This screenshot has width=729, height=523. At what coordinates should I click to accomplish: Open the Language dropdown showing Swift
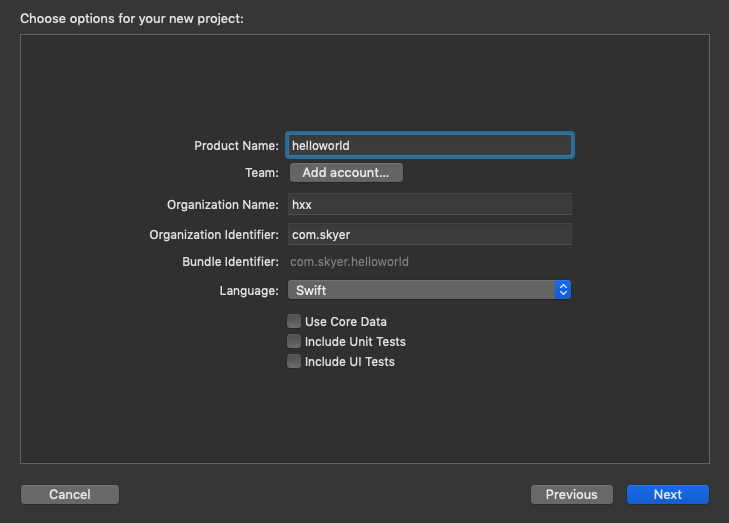coord(422,290)
